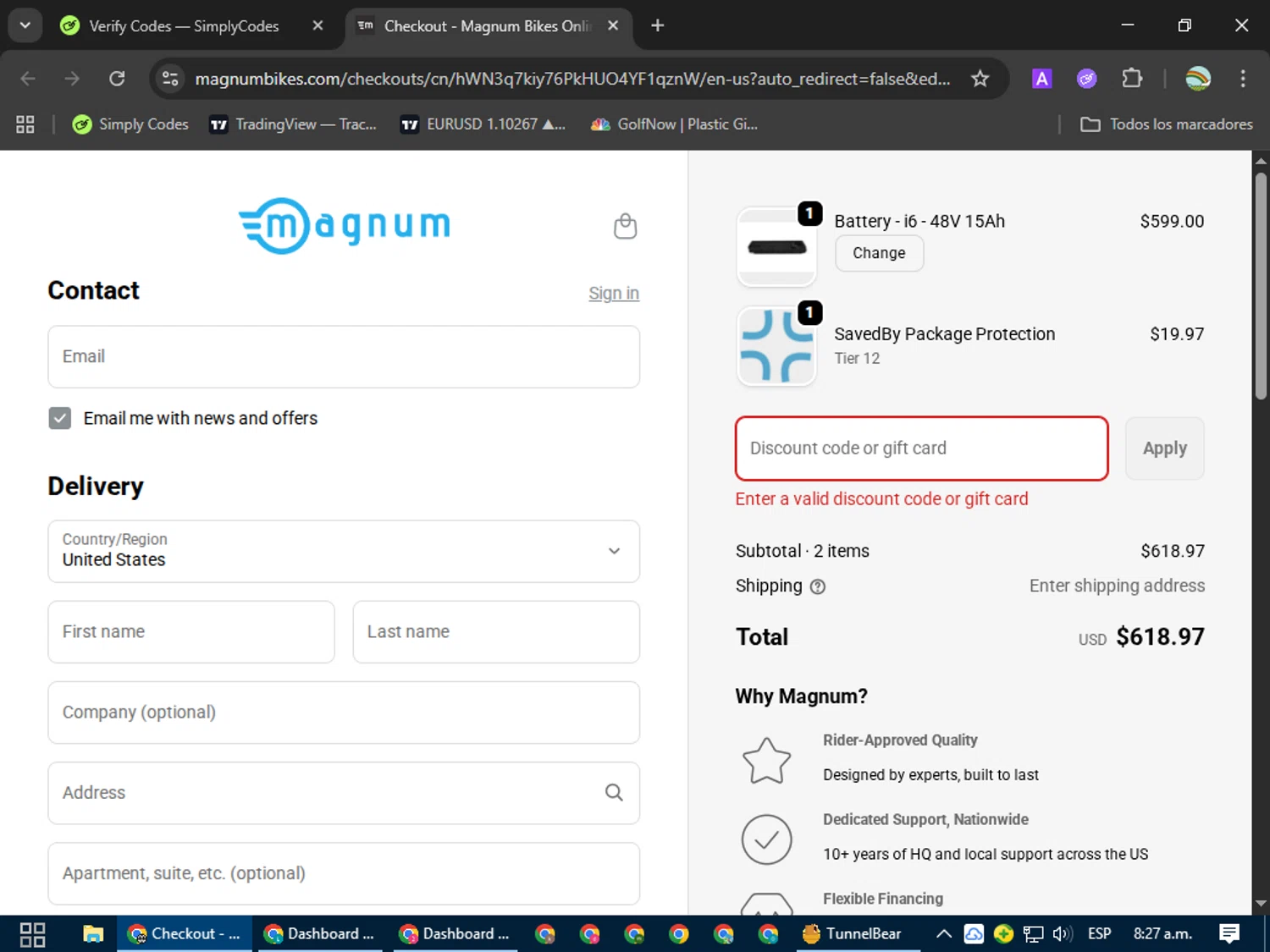Open the Todos los marcadores folder
Screen dimensions: 1270x952
[1167, 124]
